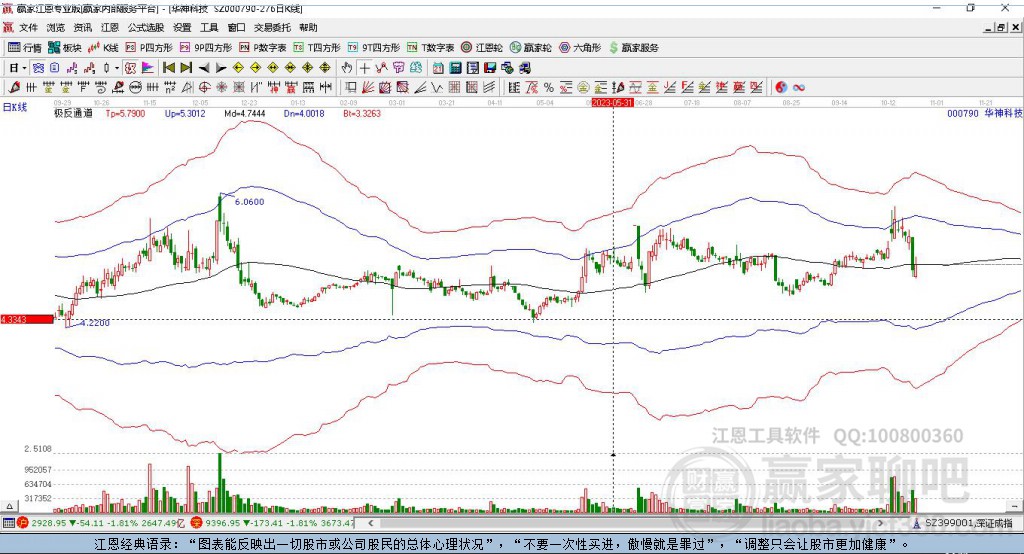Jump to last bar icon

tap(186, 68)
